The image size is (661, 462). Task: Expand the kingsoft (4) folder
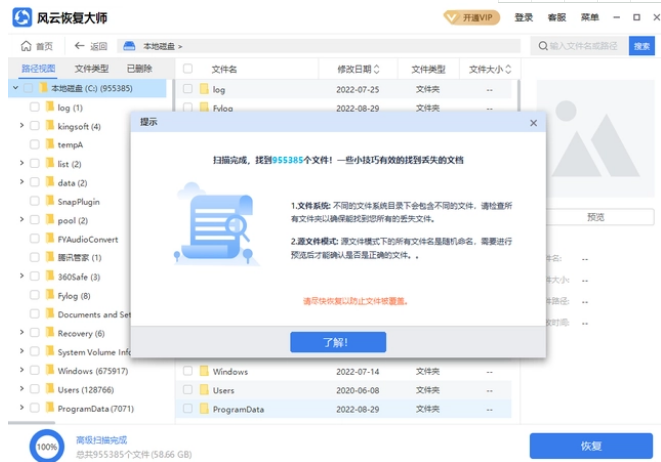[x=21, y=126]
